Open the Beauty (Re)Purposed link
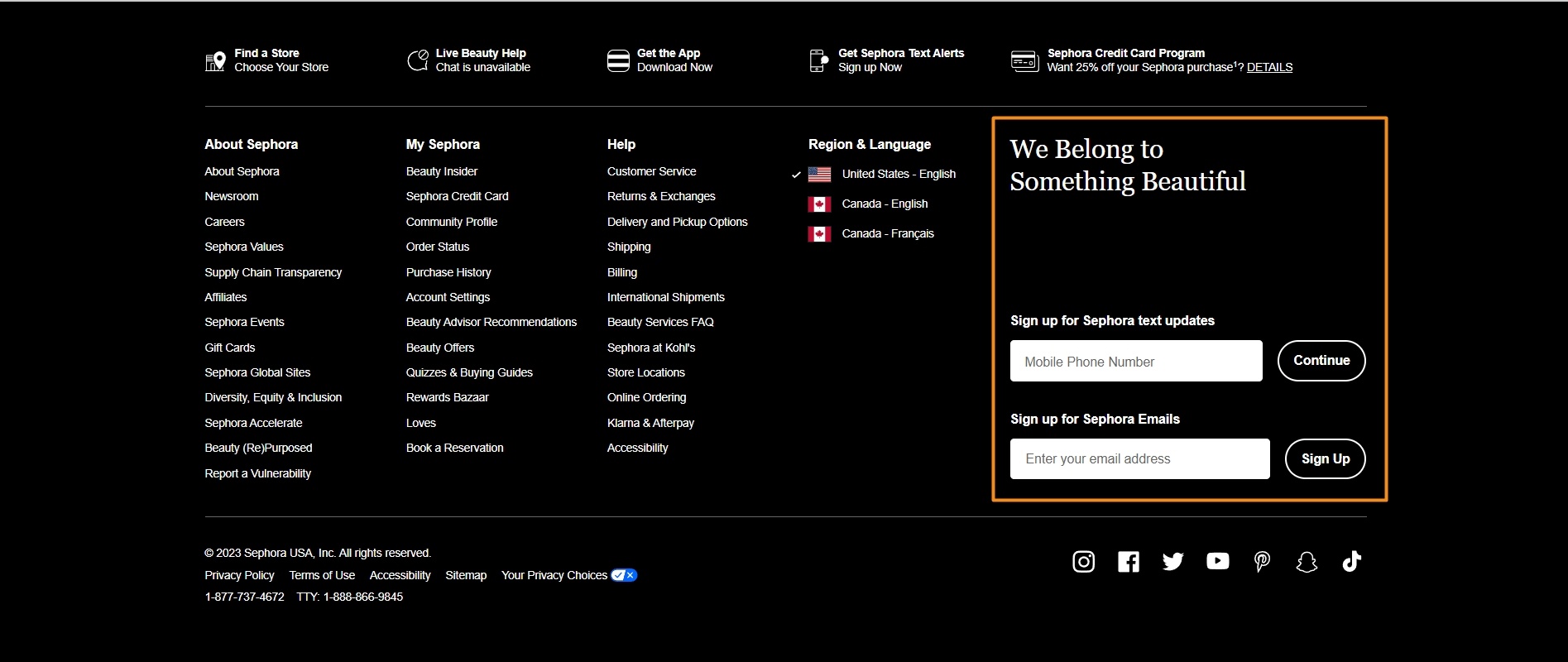Image resolution: width=1568 pixels, height=662 pixels. point(258,448)
